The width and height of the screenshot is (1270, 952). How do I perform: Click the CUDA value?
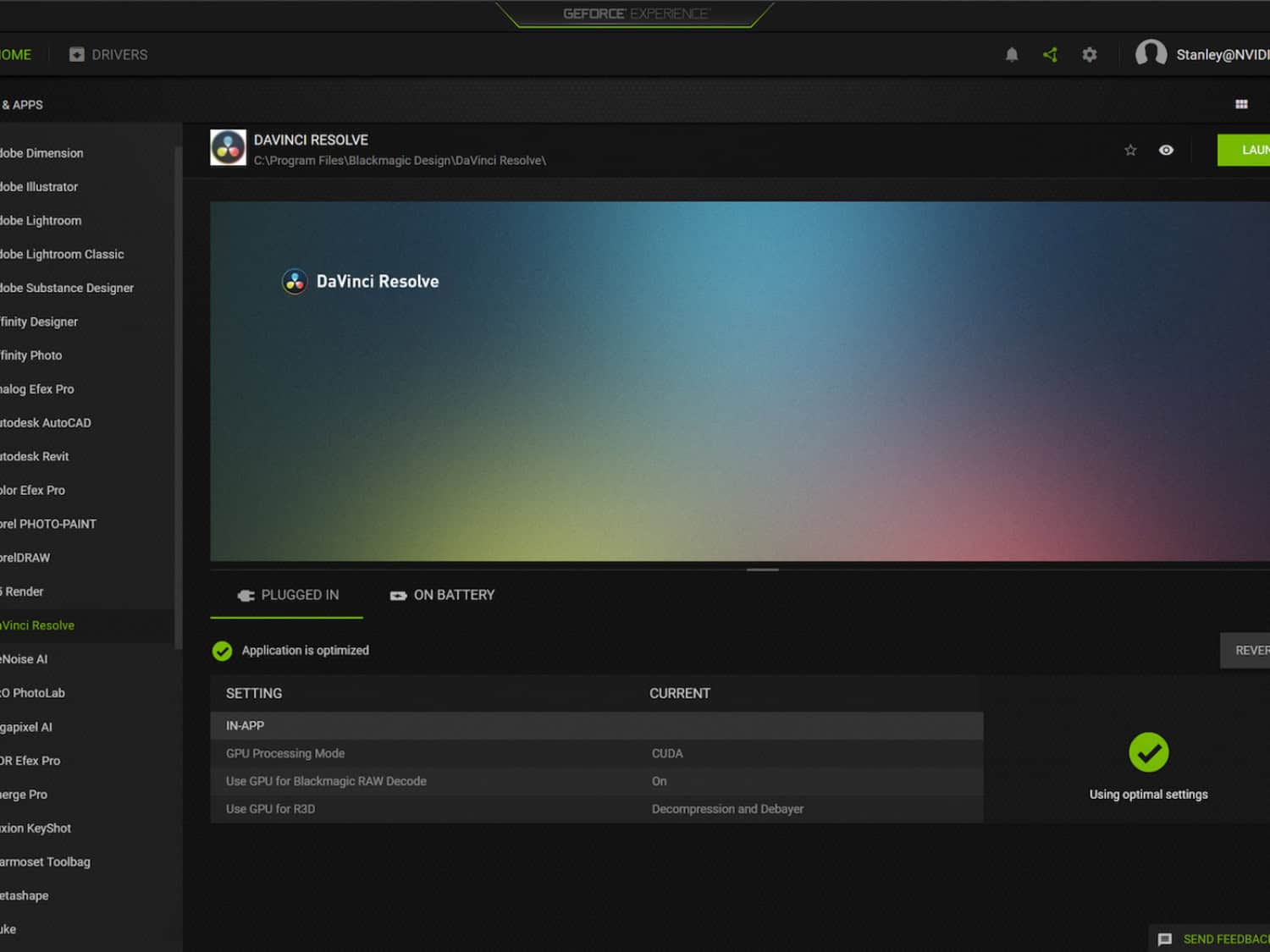tap(667, 754)
